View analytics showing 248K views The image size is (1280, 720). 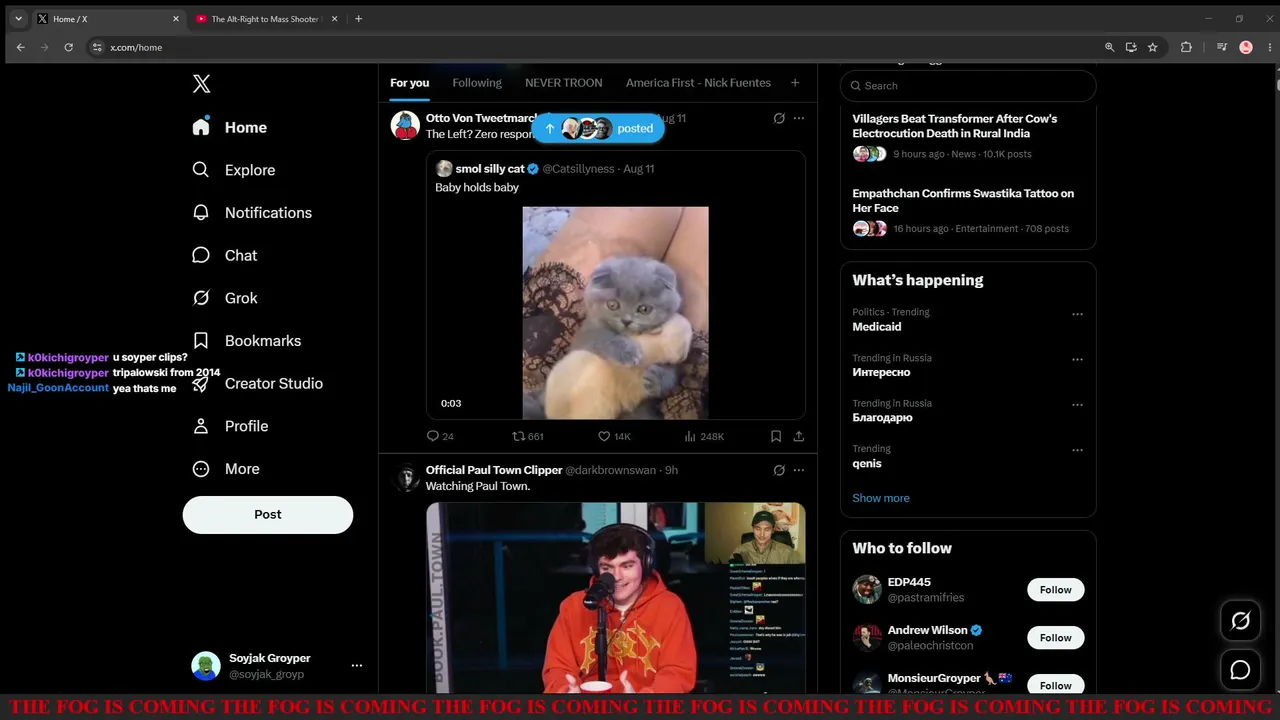pos(704,436)
